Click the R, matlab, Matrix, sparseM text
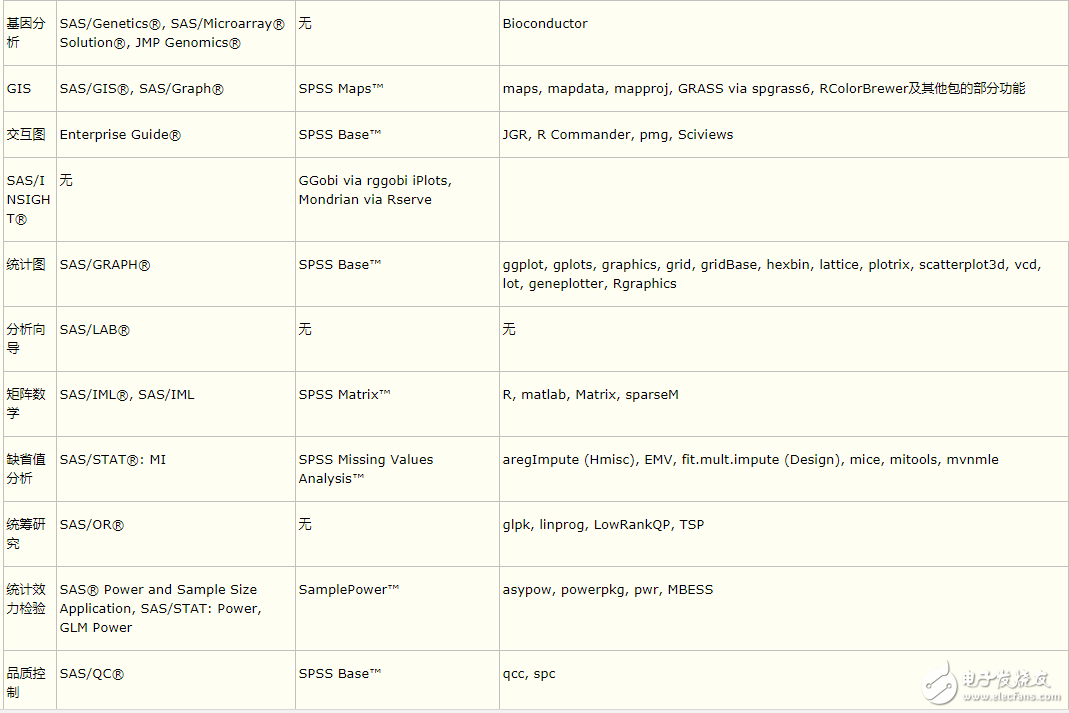Viewport: 1069px width, 713px height. (x=590, y=395)
